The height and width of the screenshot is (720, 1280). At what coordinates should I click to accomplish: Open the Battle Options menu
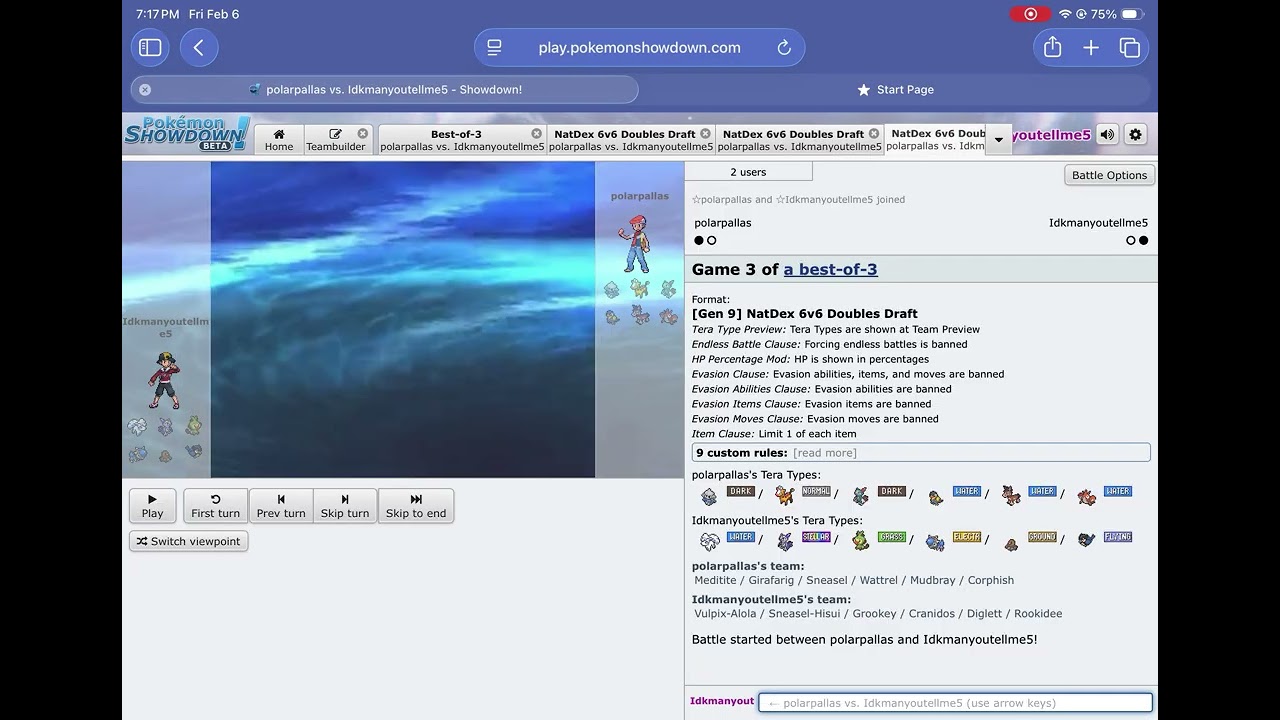pos(1109,175)
